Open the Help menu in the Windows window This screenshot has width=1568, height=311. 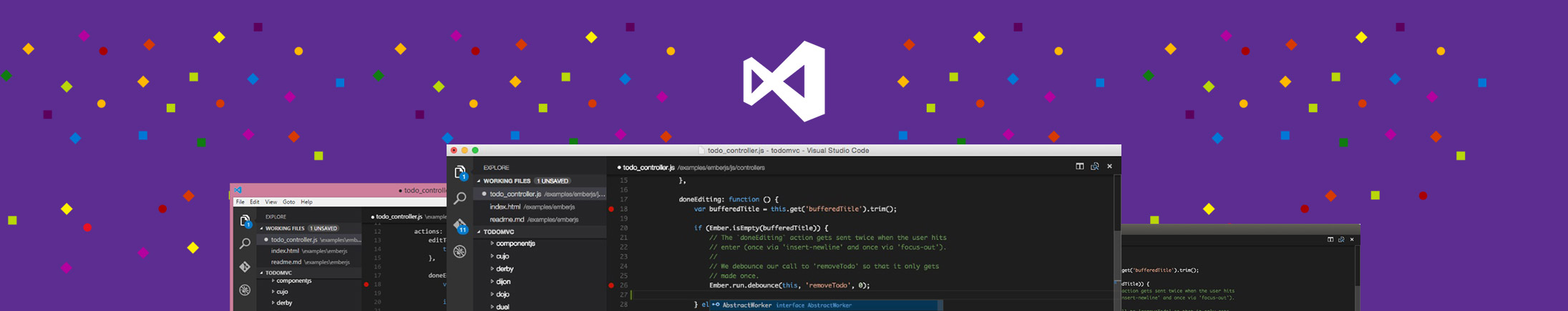pyautogui.click(x=306, y=202)
